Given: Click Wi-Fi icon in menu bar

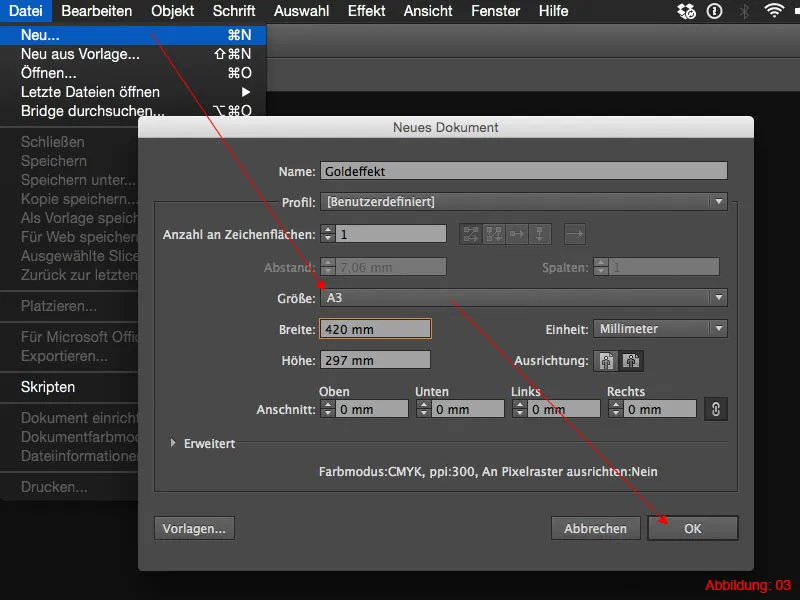Looking at the screenshot, I should (x=774, y=11).
